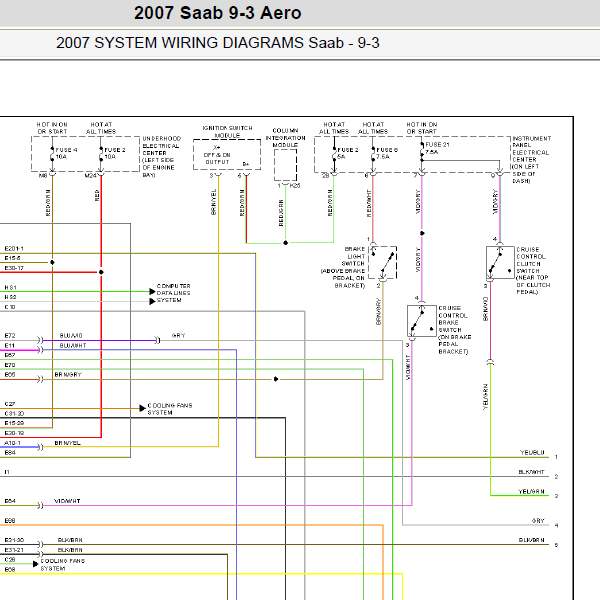Select the BRAKE LIGHT SWITCH label
Viewport: 600px width, 600px height.
343,267
